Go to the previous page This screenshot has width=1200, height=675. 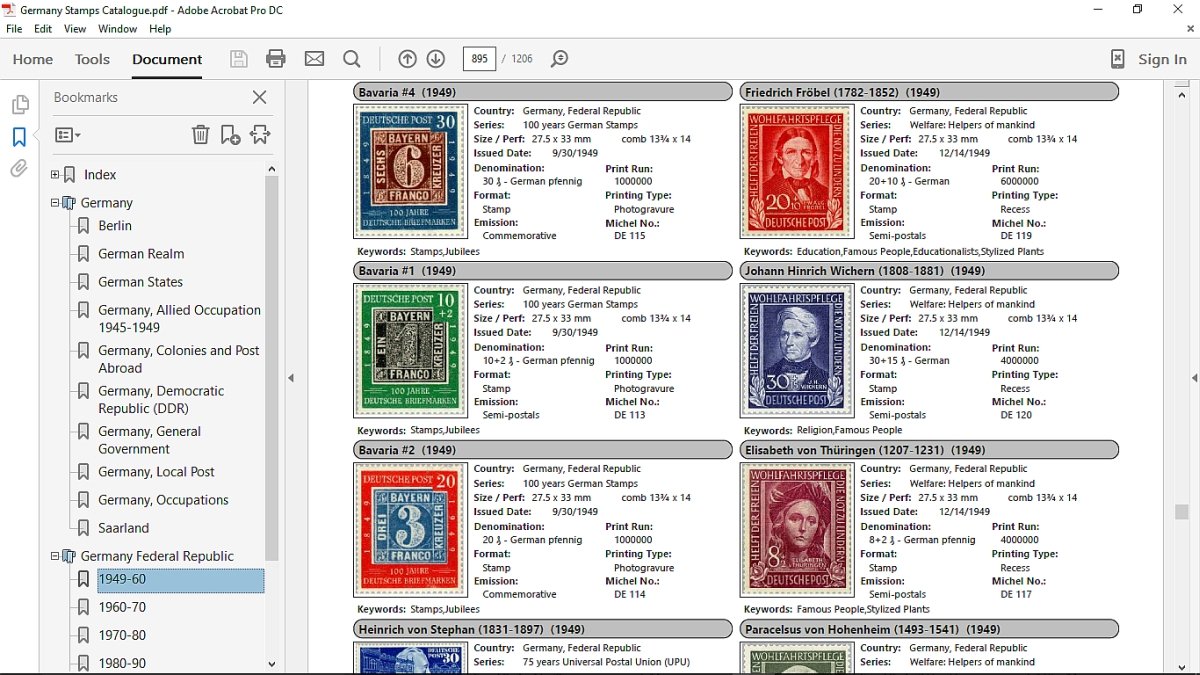pos(406,59)
